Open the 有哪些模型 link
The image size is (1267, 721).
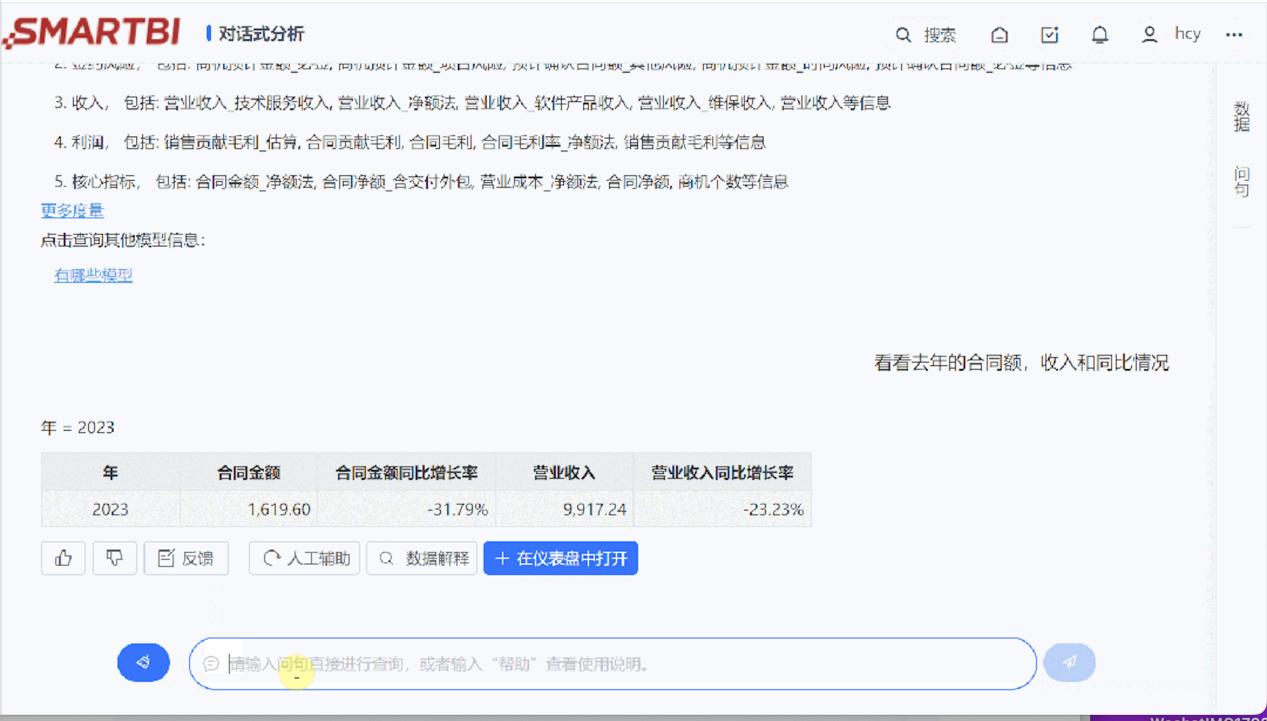(92, 274)
